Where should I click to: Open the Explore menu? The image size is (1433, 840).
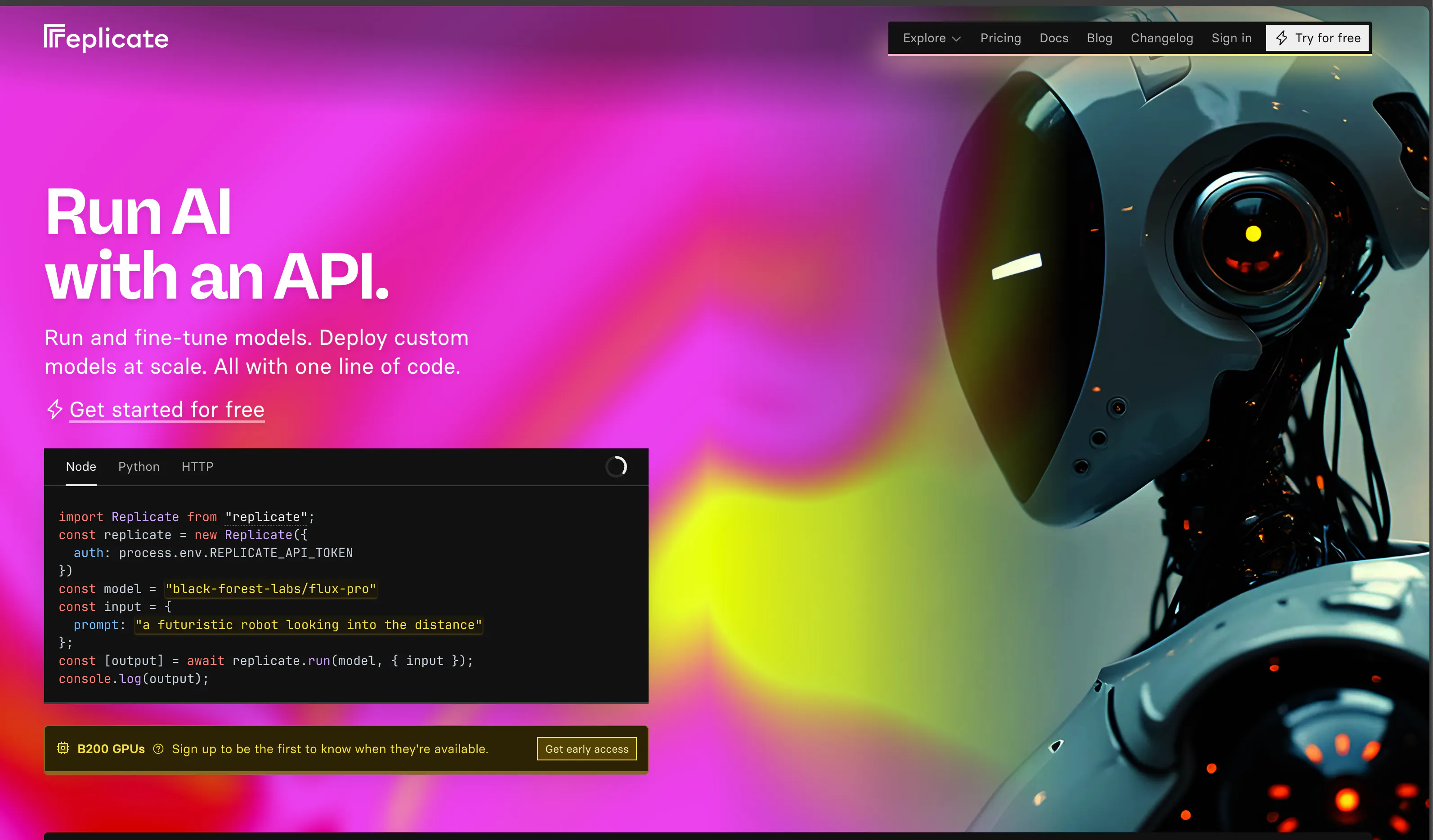pos(925,38)
